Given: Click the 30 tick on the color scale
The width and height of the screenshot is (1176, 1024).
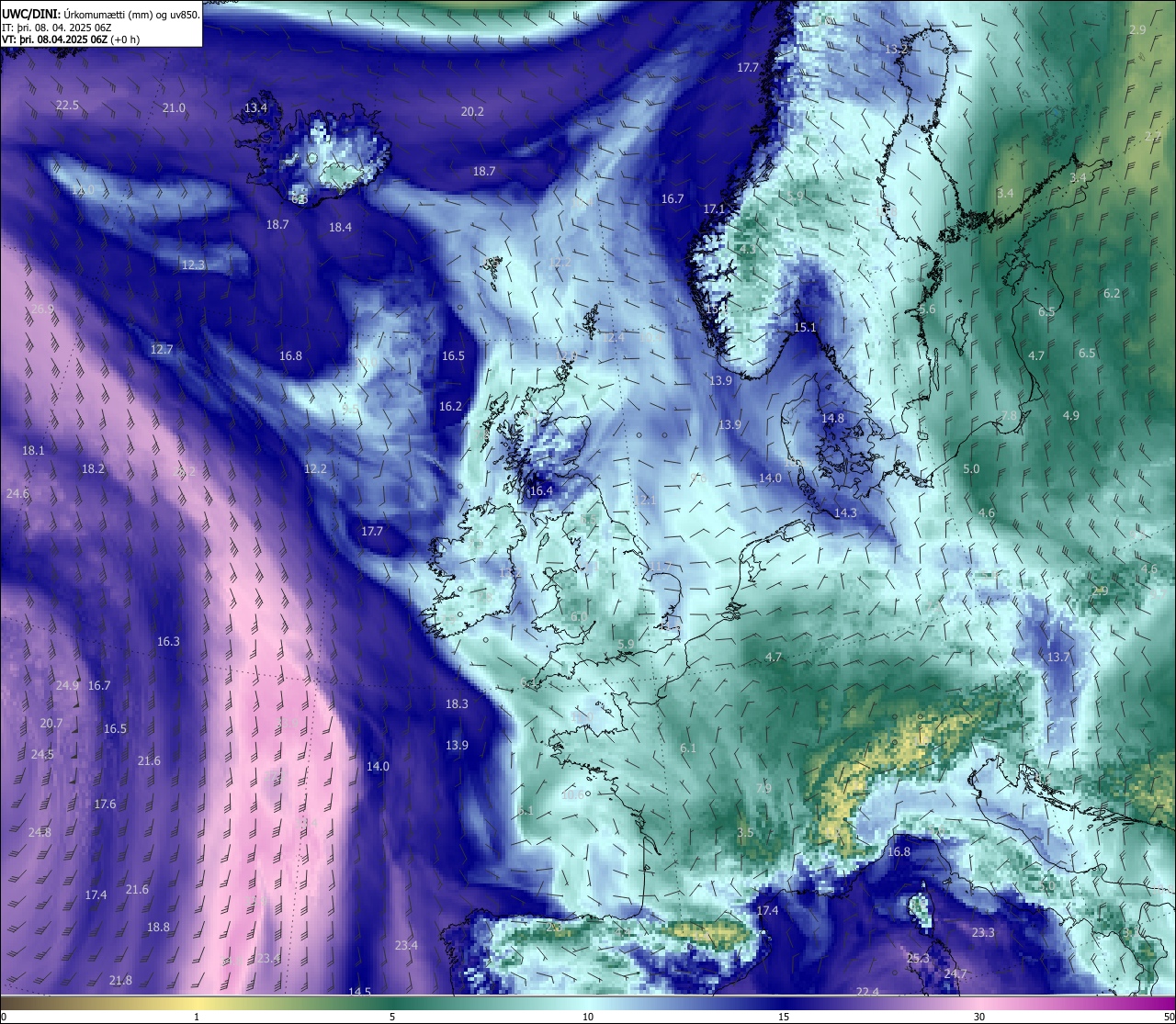Looking at the screenshot, I should (x=979, y=1017).
